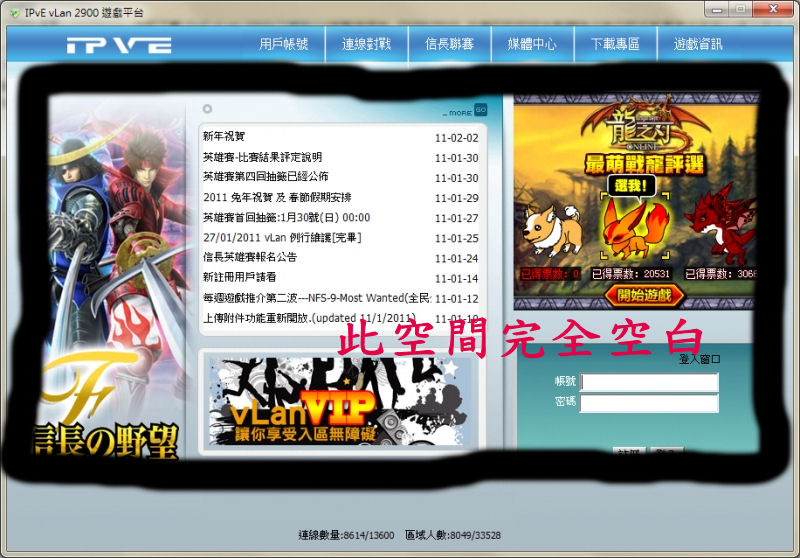Click the small GO icon beside MORE

point(480,110)
